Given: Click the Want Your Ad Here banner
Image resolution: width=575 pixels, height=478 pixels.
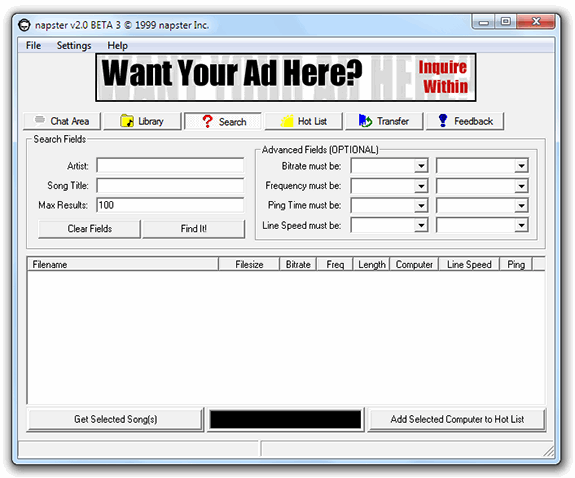Looking at the screenshot, I should pyautogui.click(x=286, y=77).
